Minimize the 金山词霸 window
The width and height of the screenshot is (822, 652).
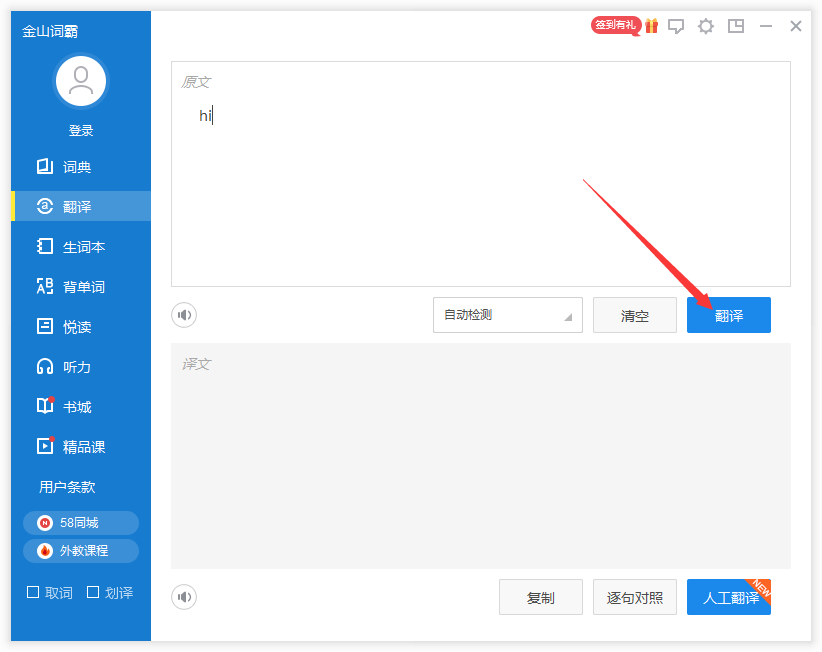coord(766,26)
